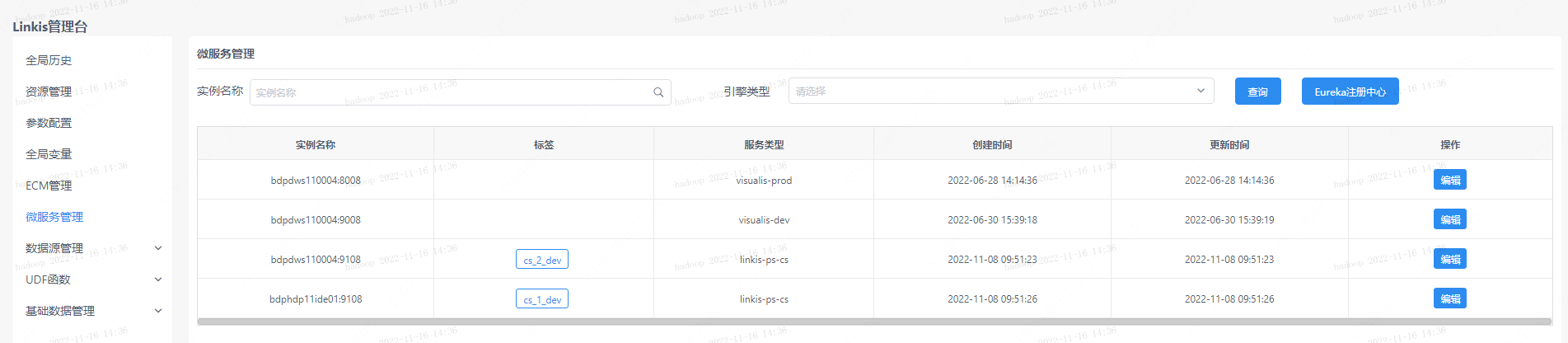
Task: Expand the 基础数据管理 sidebar menu
Action: (158, 311)
